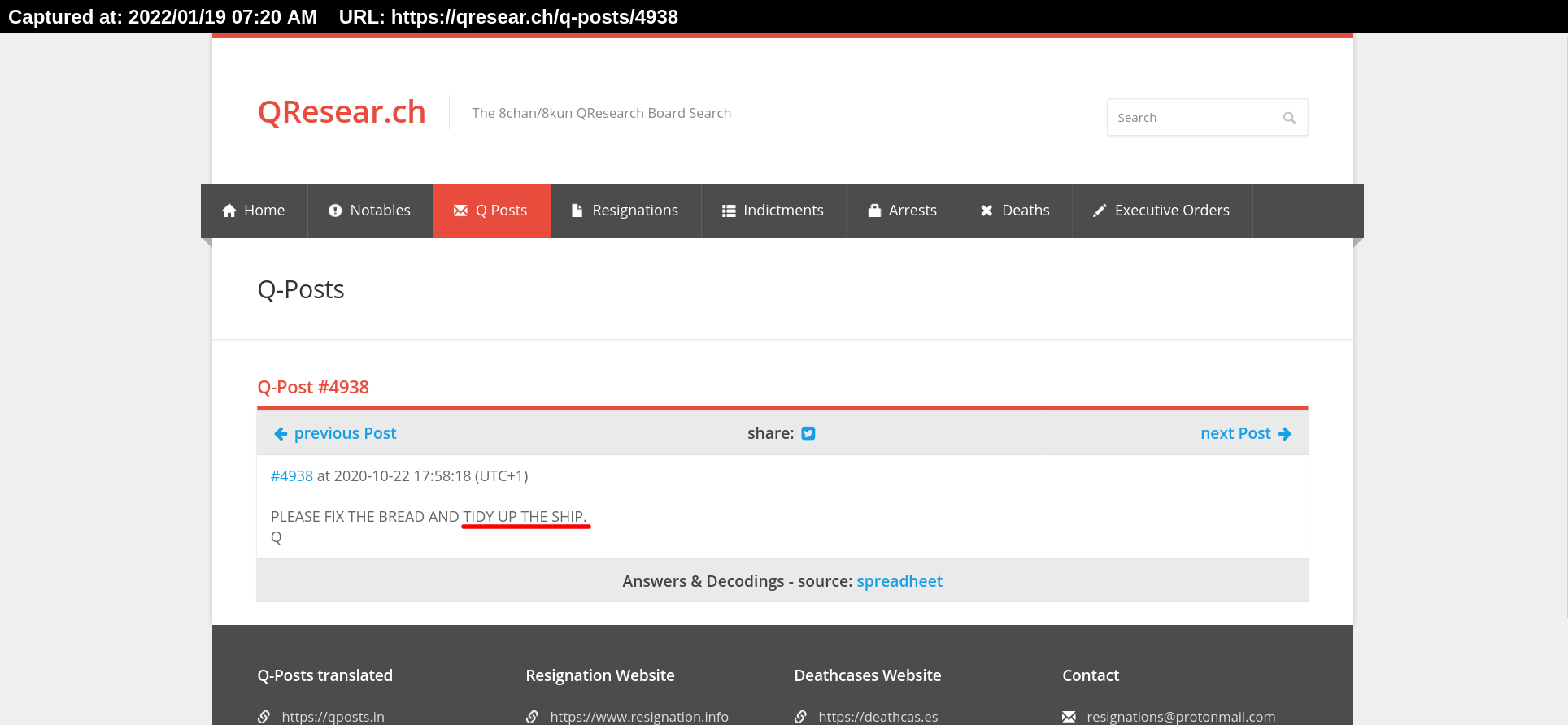Click the right arrow beside next Post
The width and height of the screenshot is (1568, 725).
(x=1285, y=434)
